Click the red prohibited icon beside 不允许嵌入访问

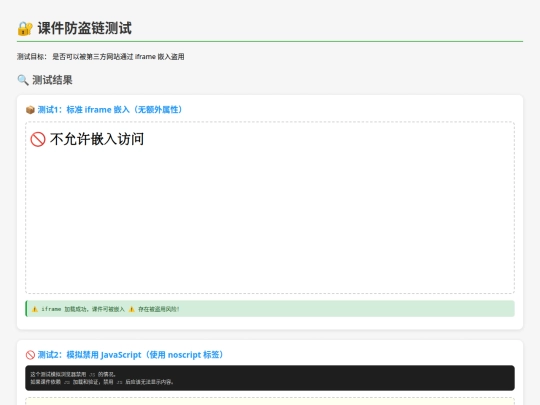pos(38,139)
